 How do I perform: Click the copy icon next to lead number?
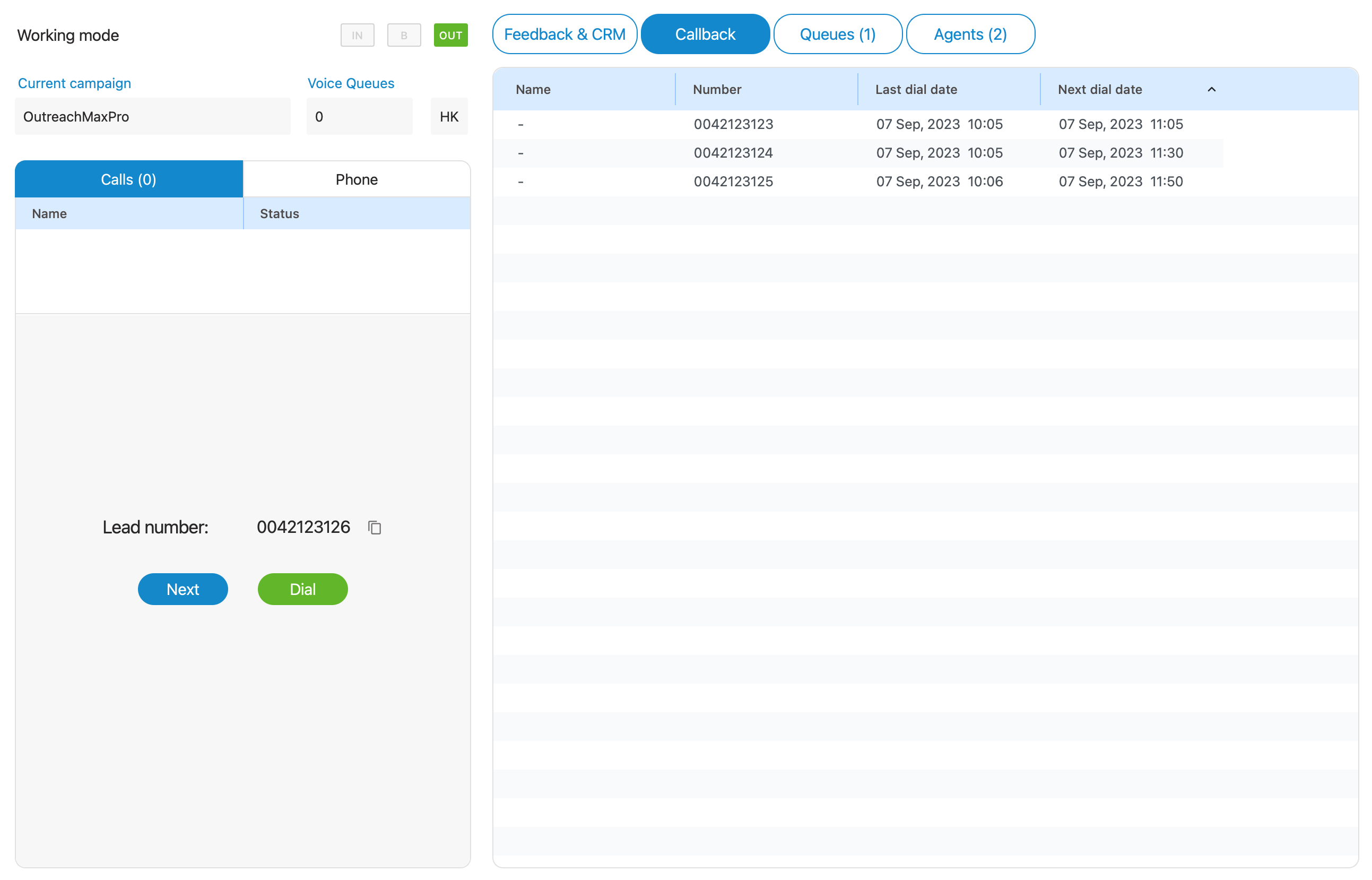[375, 528]
